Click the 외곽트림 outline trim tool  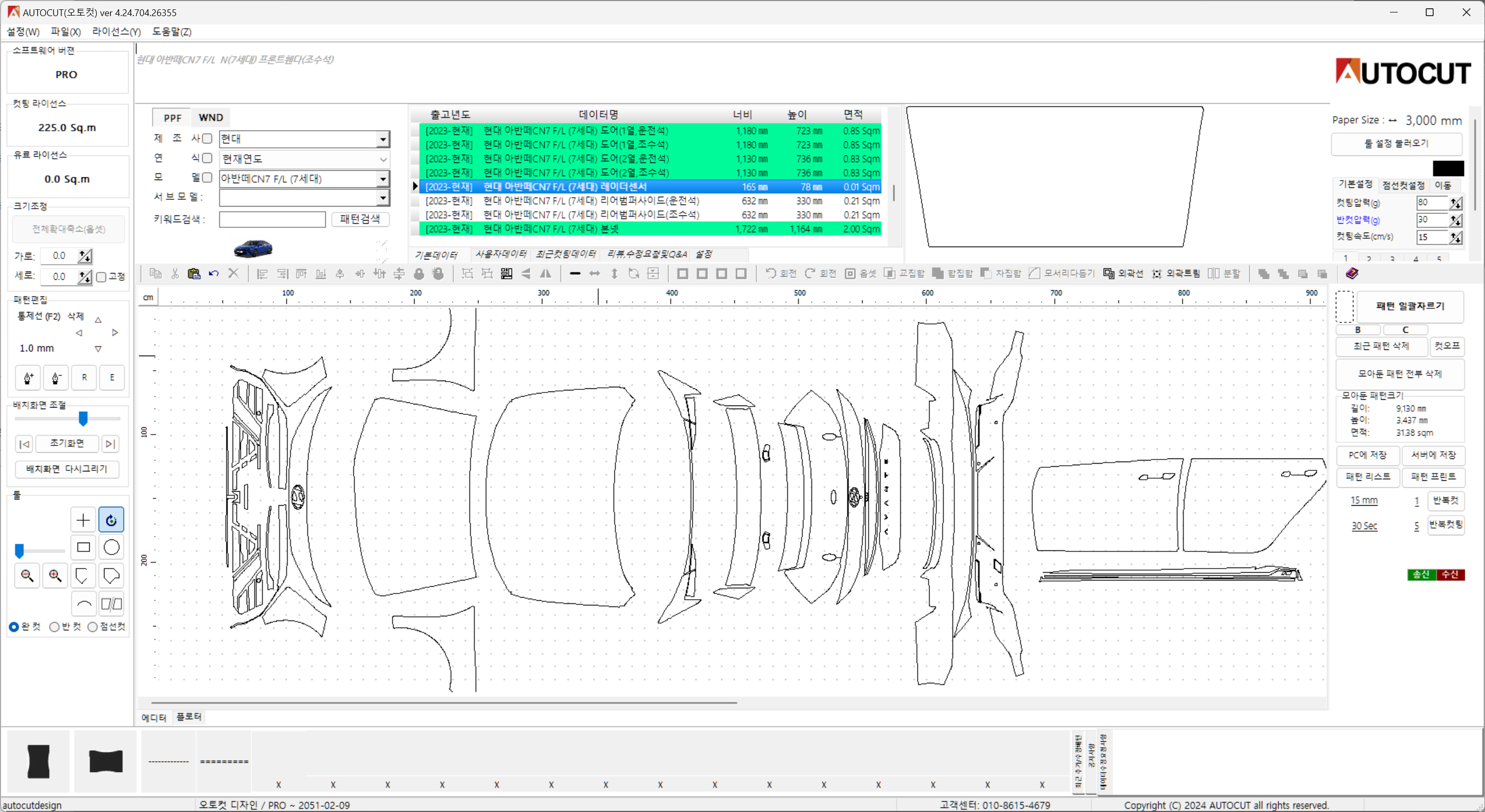pos(1175,274)
